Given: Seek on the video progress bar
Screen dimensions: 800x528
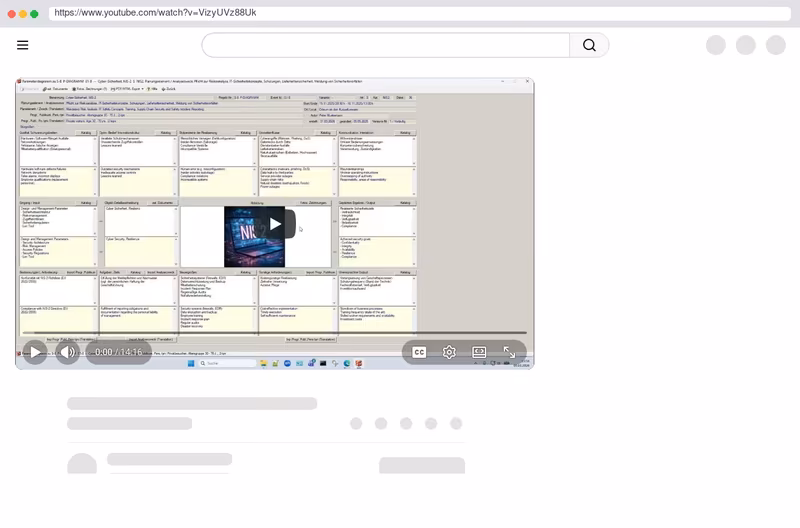Looking at the screenshot, I should tap(274, 333).
